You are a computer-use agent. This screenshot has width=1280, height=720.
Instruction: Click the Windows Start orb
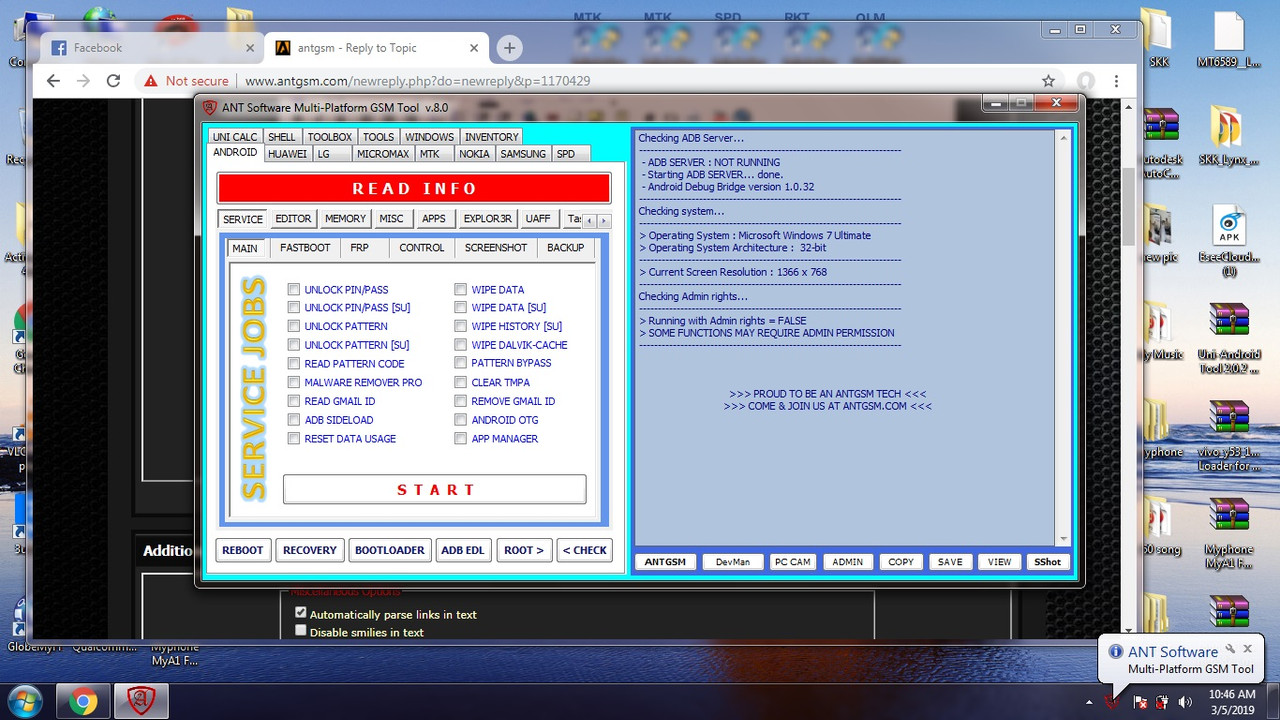coord(24,701)
